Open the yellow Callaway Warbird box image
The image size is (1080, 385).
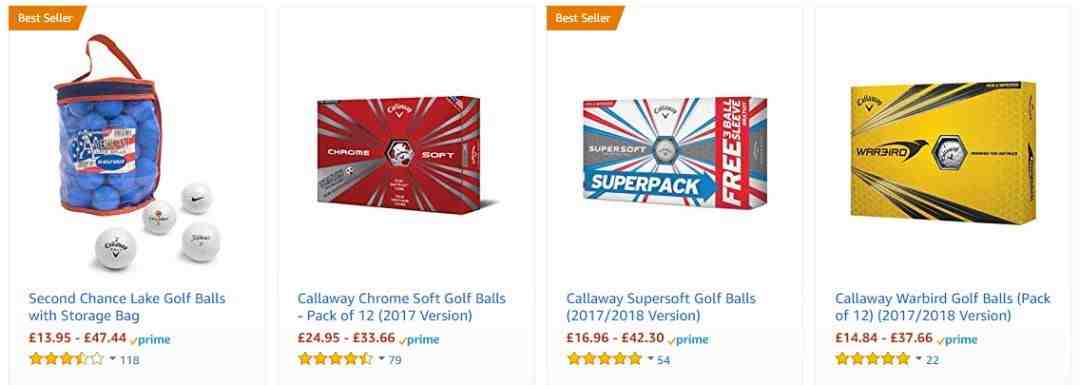(943, 152)
